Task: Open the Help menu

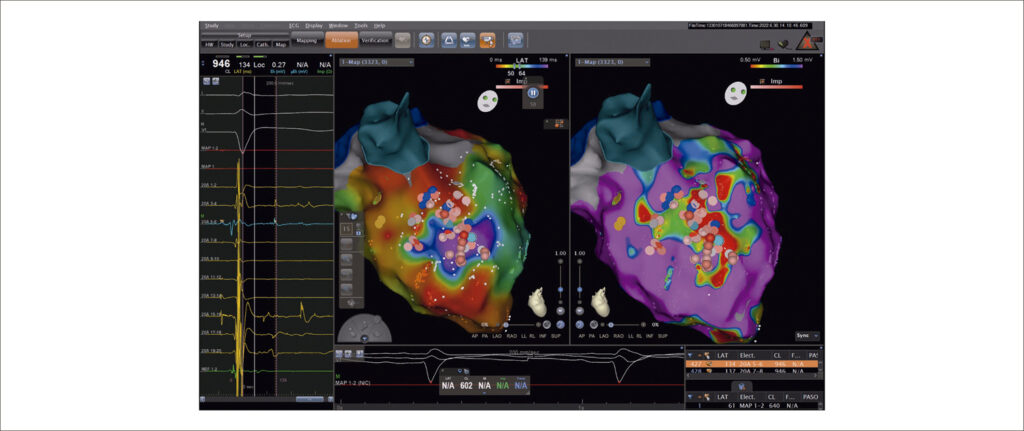Action: click(379, 25)
